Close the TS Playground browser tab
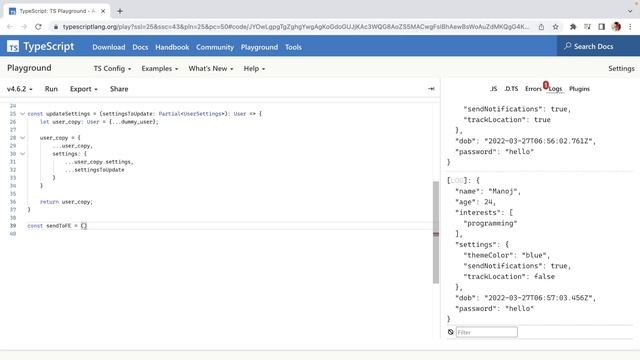The image size is (640, 360). pos(103,11)
